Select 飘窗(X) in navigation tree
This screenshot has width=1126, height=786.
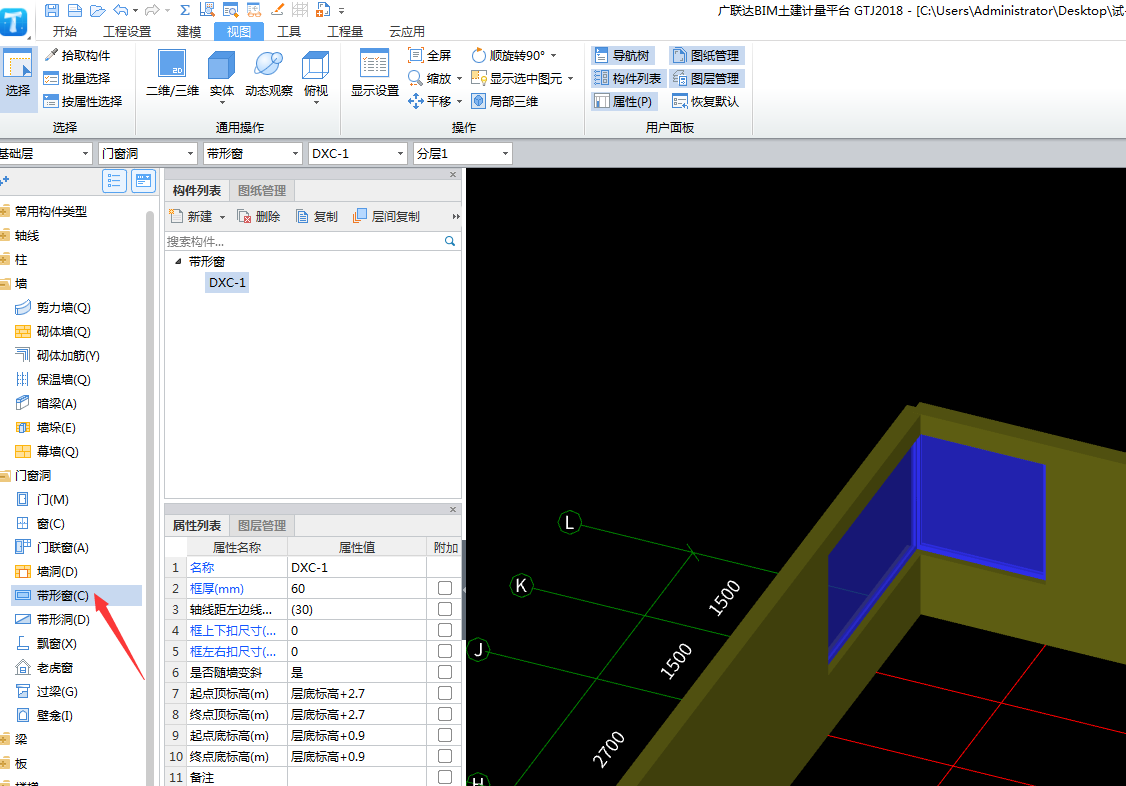pos(47,643)
